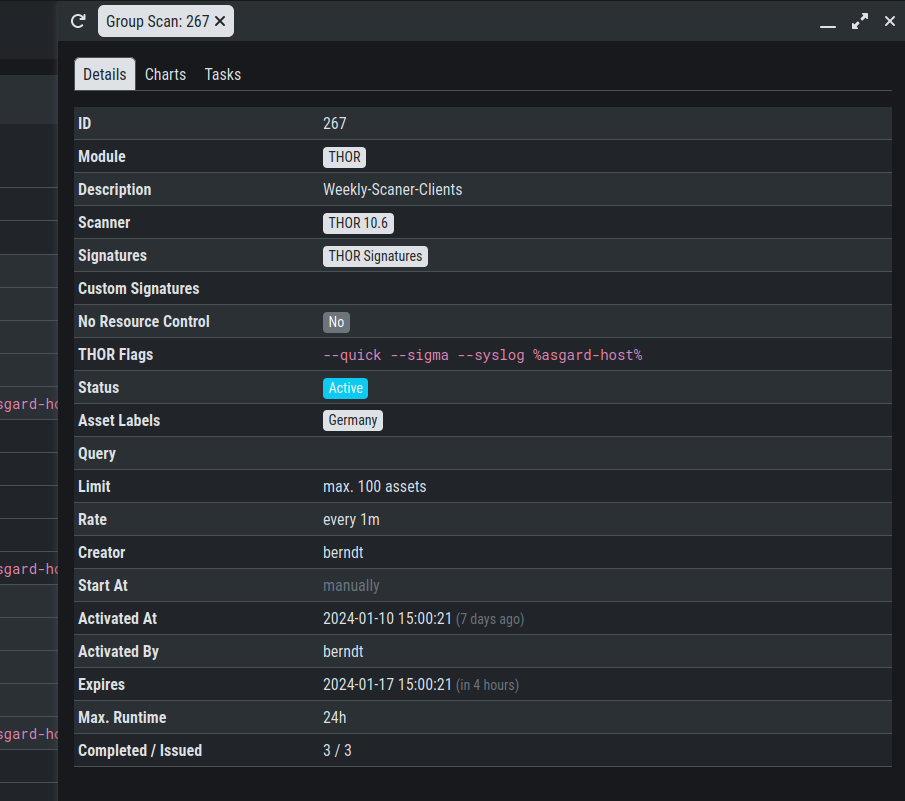
Task: Select Start At value manually
Action: point(351,586)
